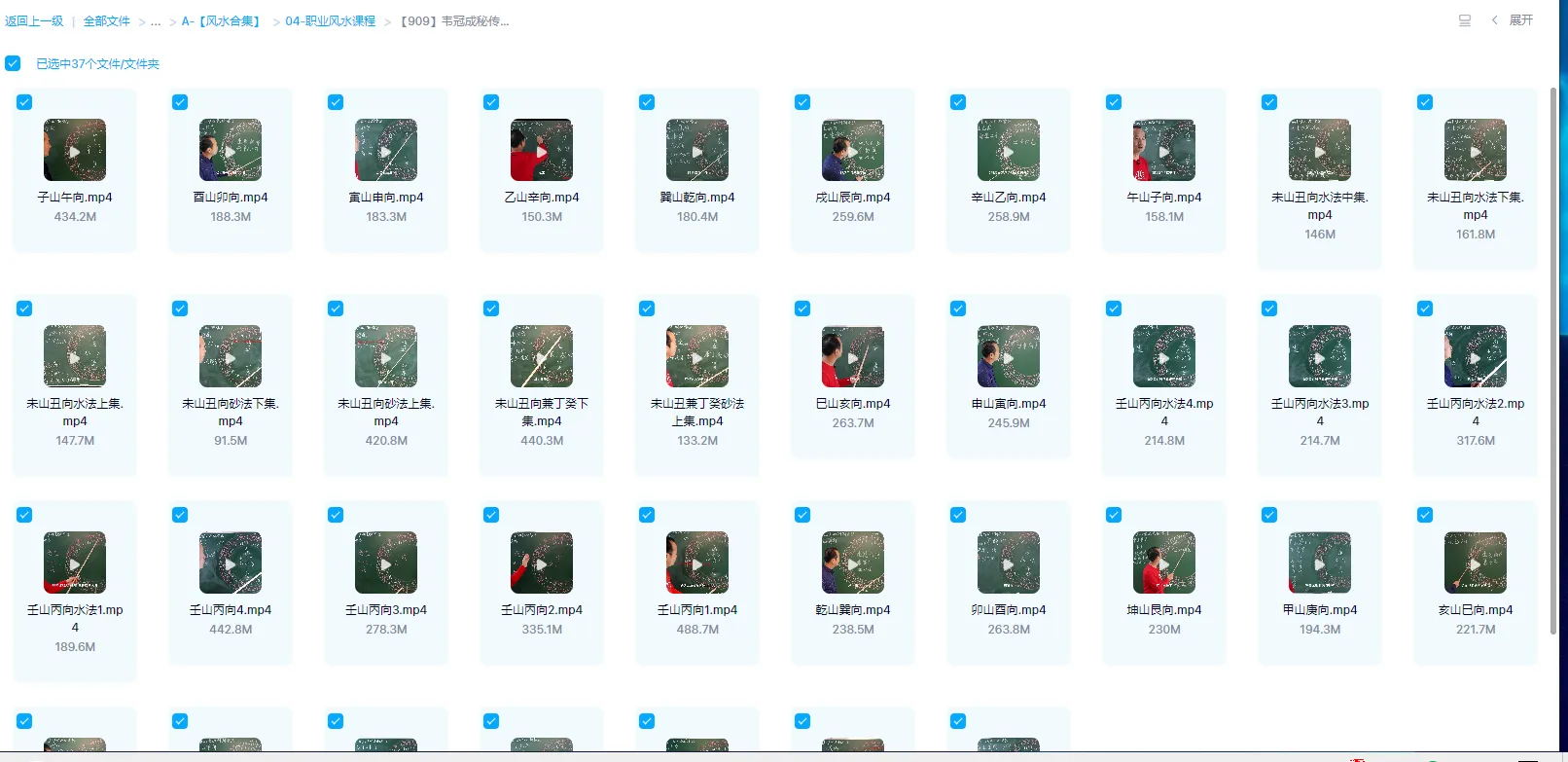The width and height of the screenshot is (1568, 762).
Task: Open the 壬山丙向水法3.mp4 video icon
Action: click(1320, 356)
